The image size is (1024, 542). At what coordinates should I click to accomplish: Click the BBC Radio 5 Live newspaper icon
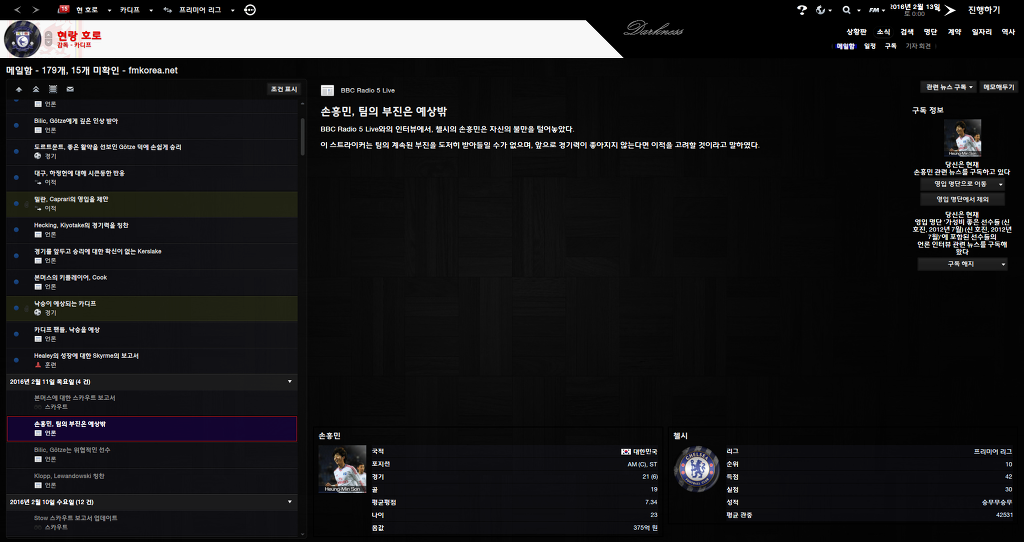(x=328, y=90)
